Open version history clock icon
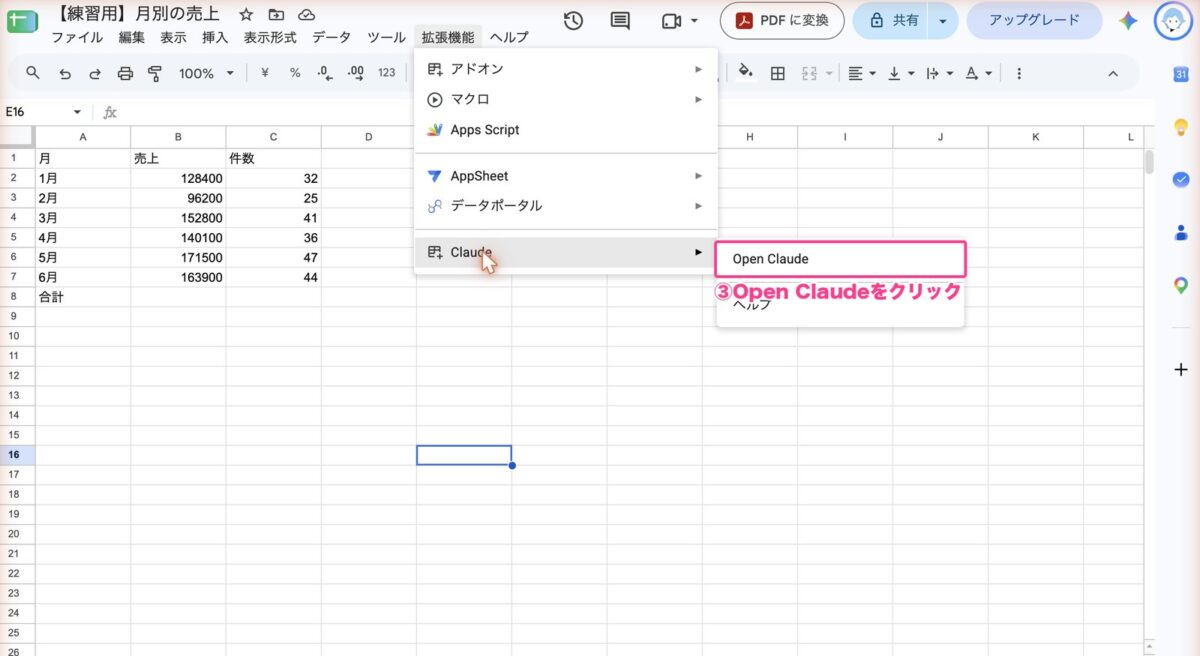 pyautogui.click(x=573, y=21)
